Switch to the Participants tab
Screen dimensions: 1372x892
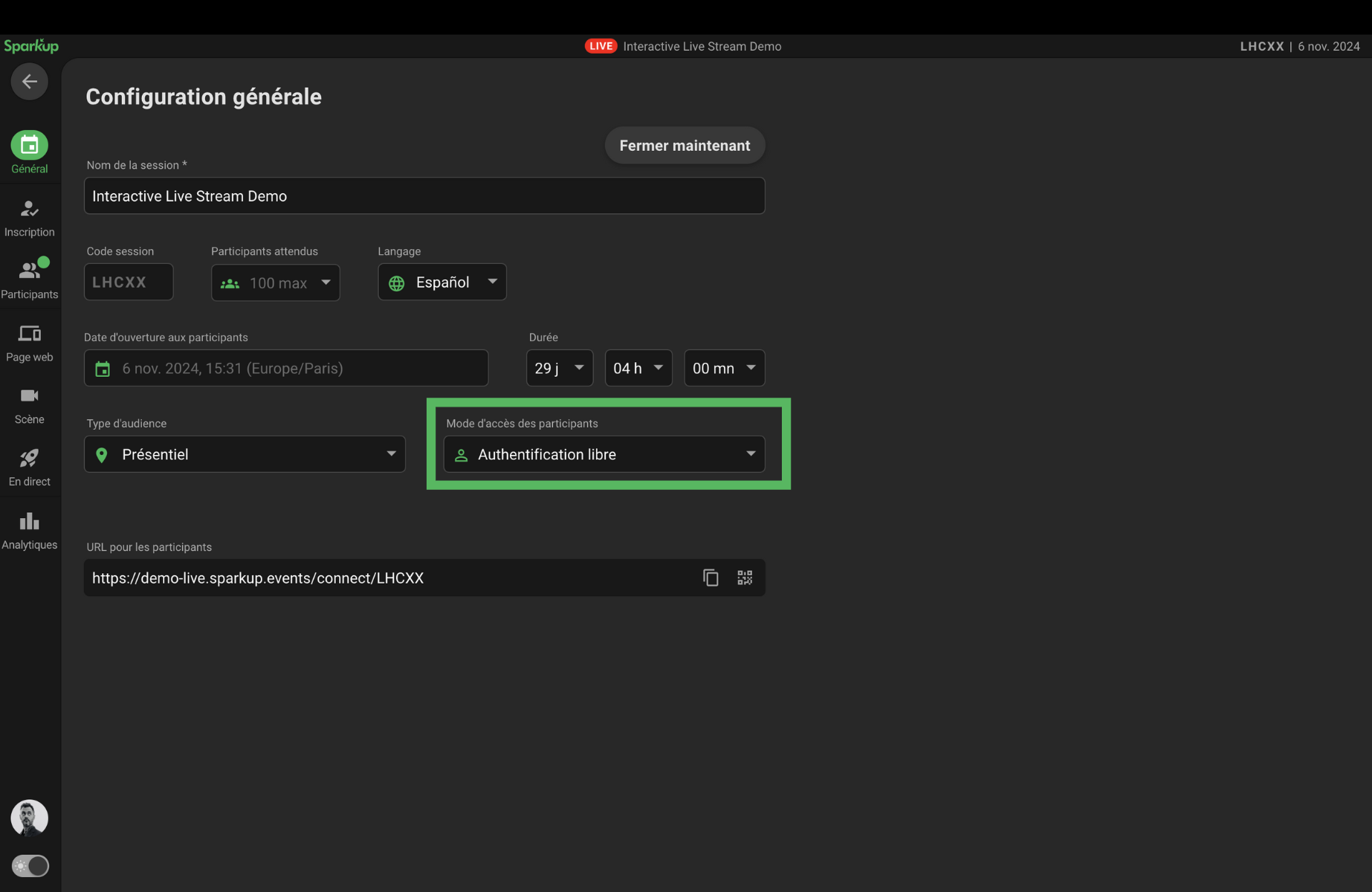pyautogui.click(x=29, y=279)
